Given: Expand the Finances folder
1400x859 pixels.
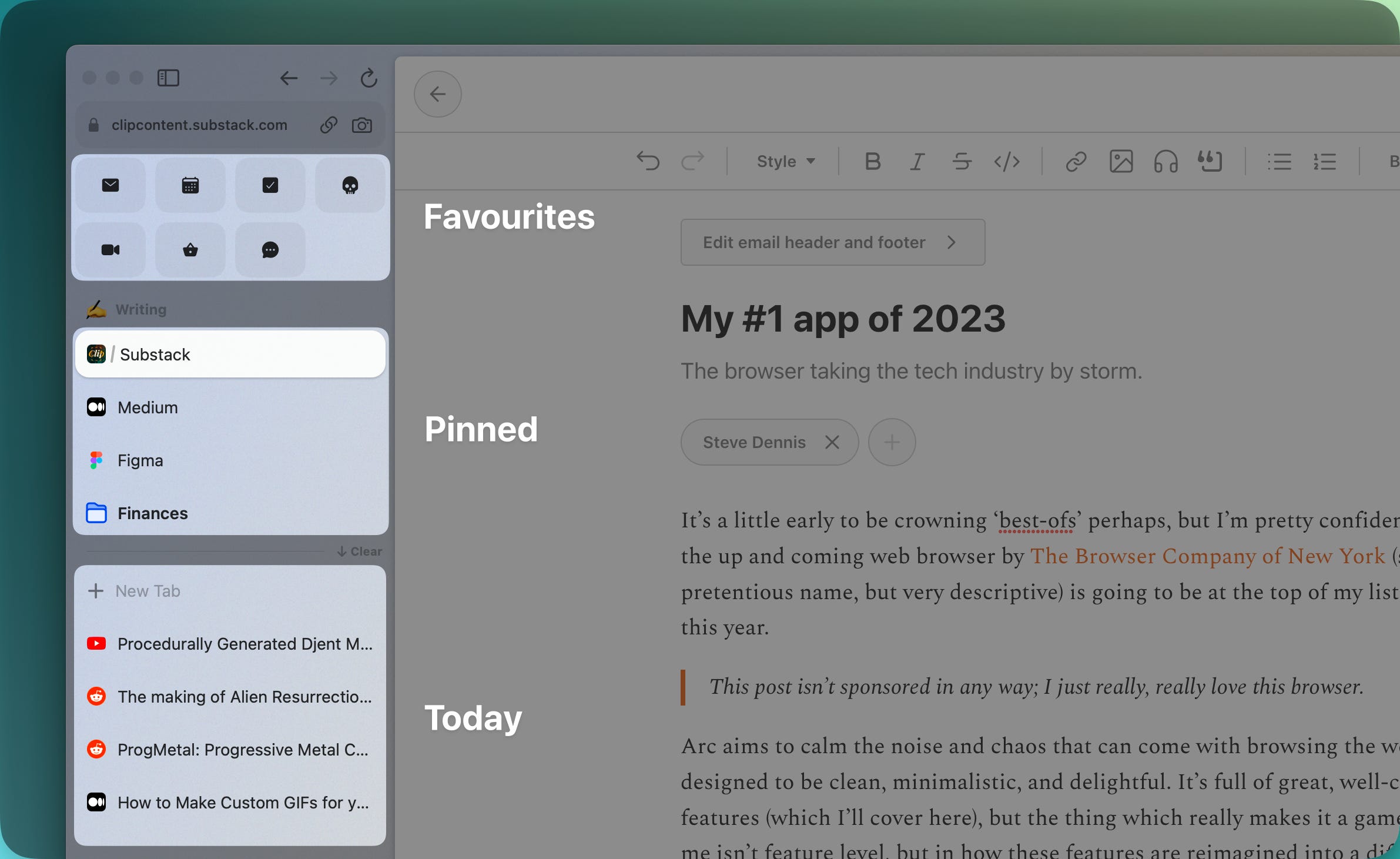Looking at the screenshot, I should point(230,513).
